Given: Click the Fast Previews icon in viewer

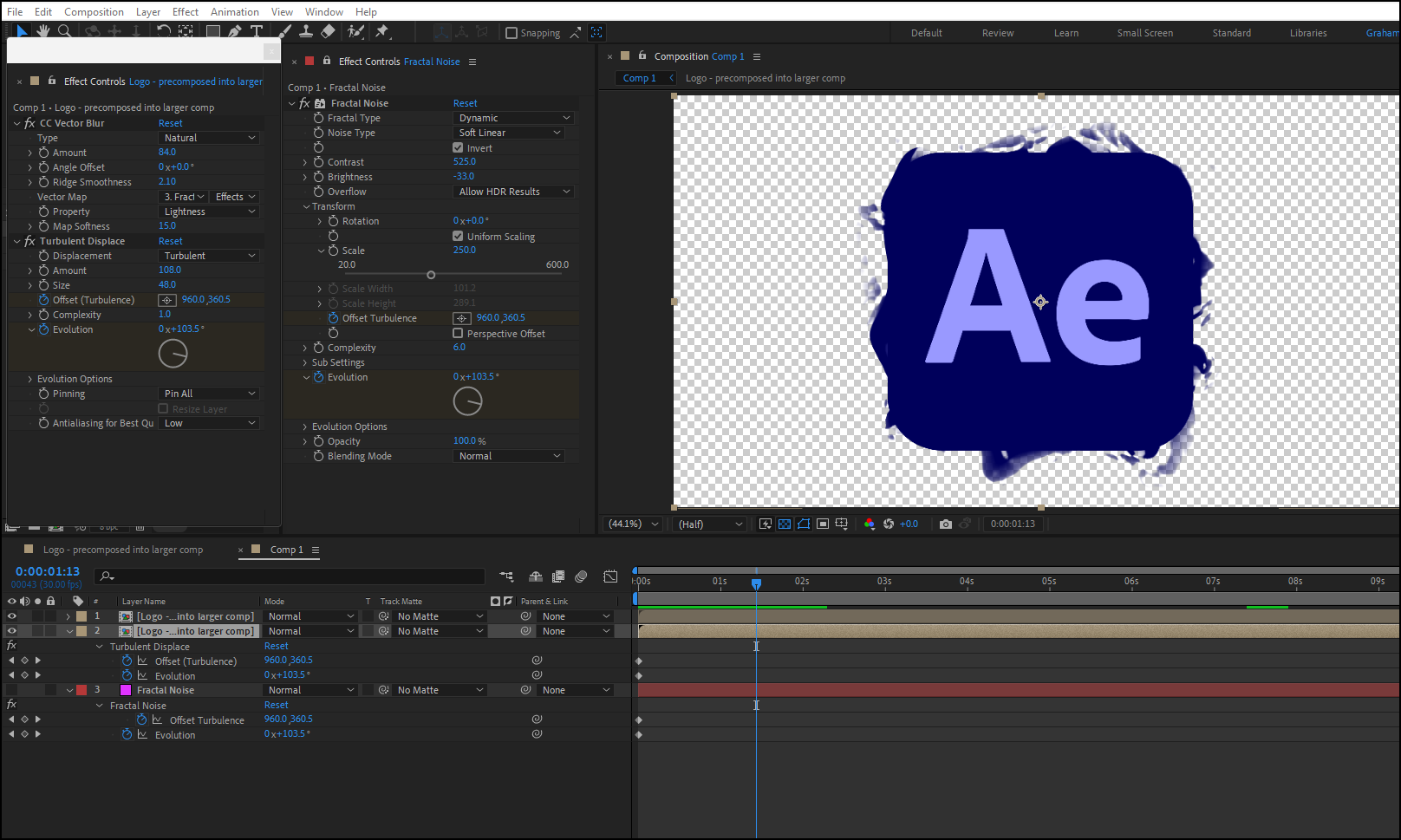Looking at the screenshot, I should [766, 524].
